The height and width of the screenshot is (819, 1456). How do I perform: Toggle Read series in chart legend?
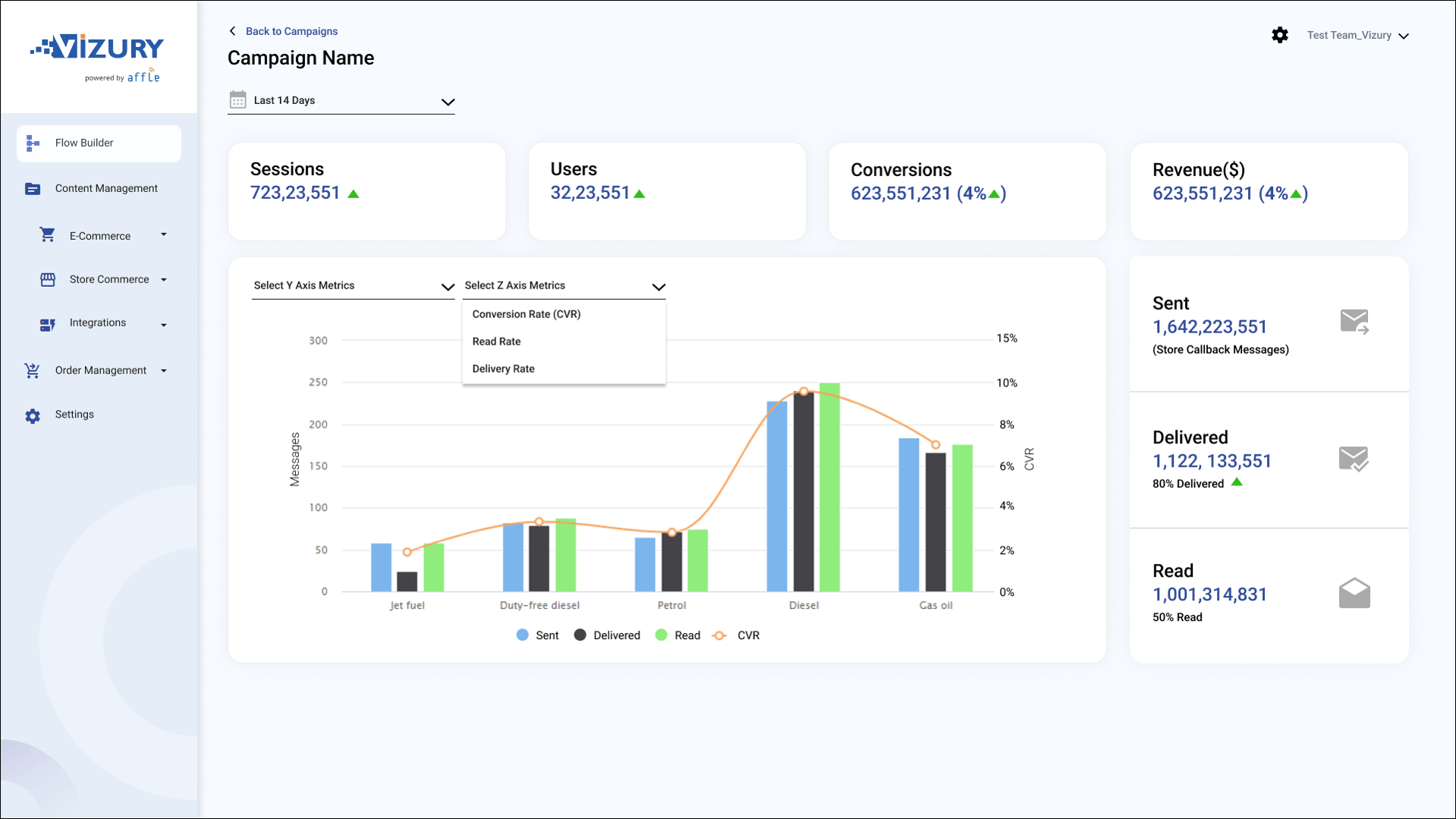pyautogui.click(x=678, y=635)
